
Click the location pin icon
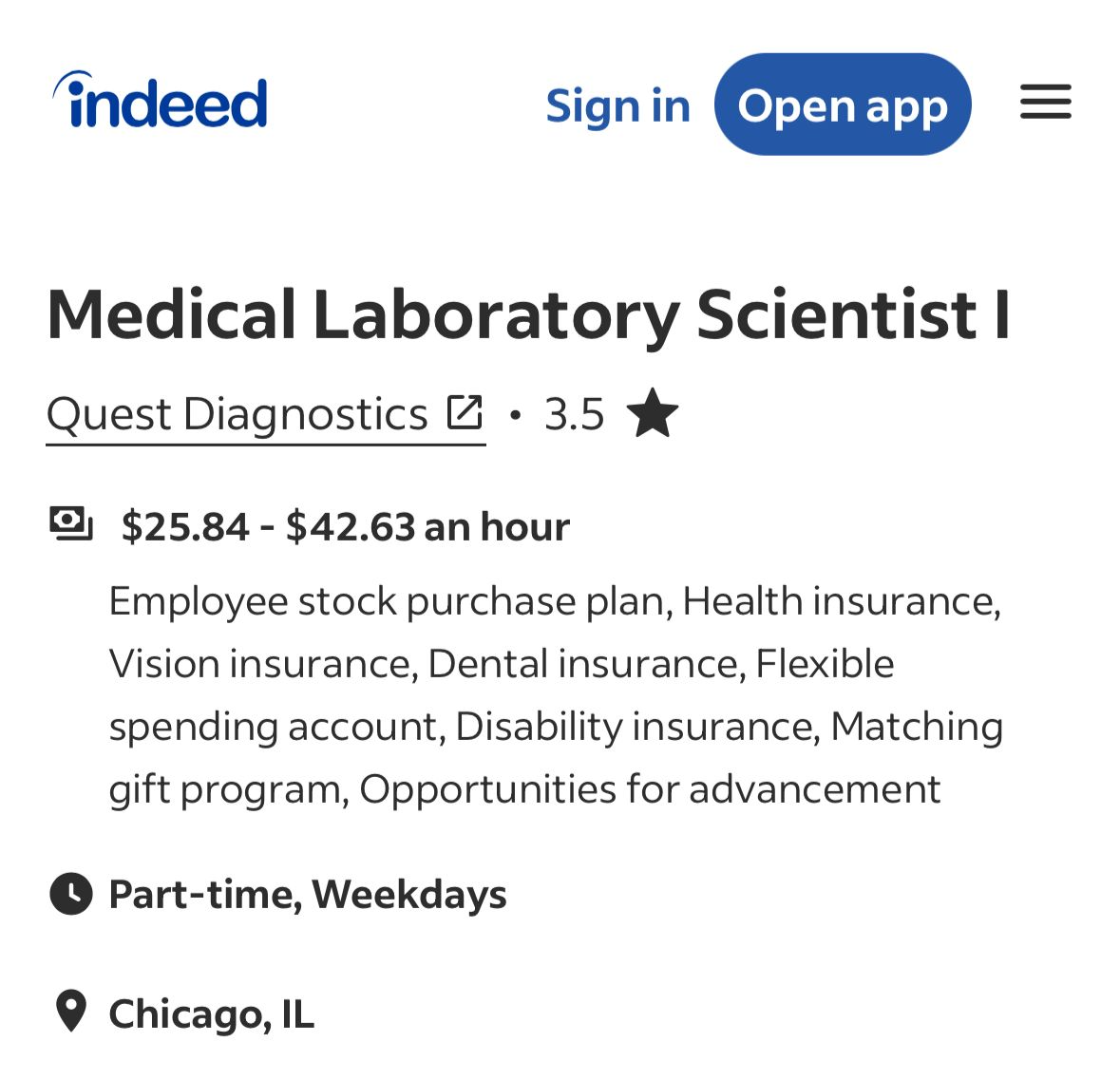71,1012
